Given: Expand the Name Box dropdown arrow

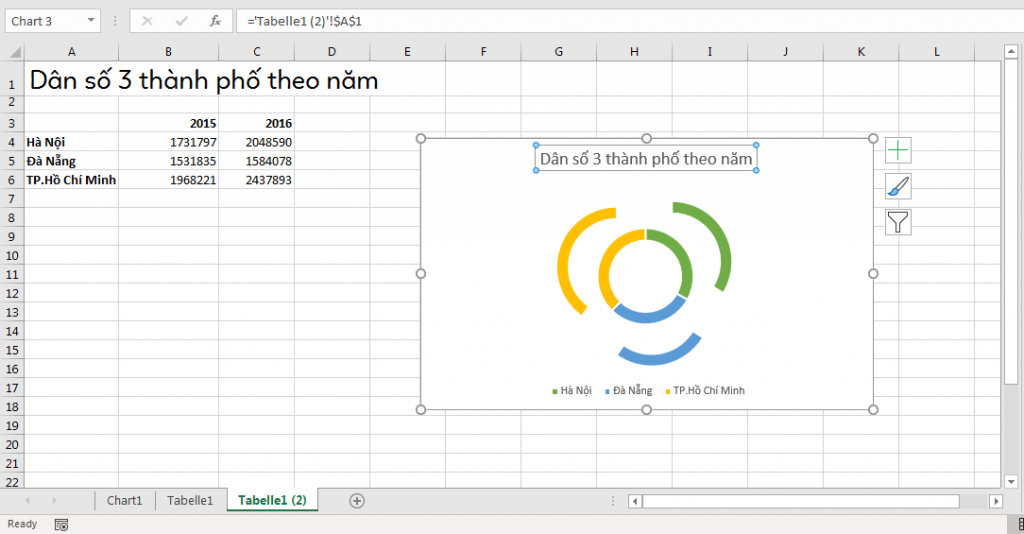Looking at the screenshot, I should click(x=92, y=20).
